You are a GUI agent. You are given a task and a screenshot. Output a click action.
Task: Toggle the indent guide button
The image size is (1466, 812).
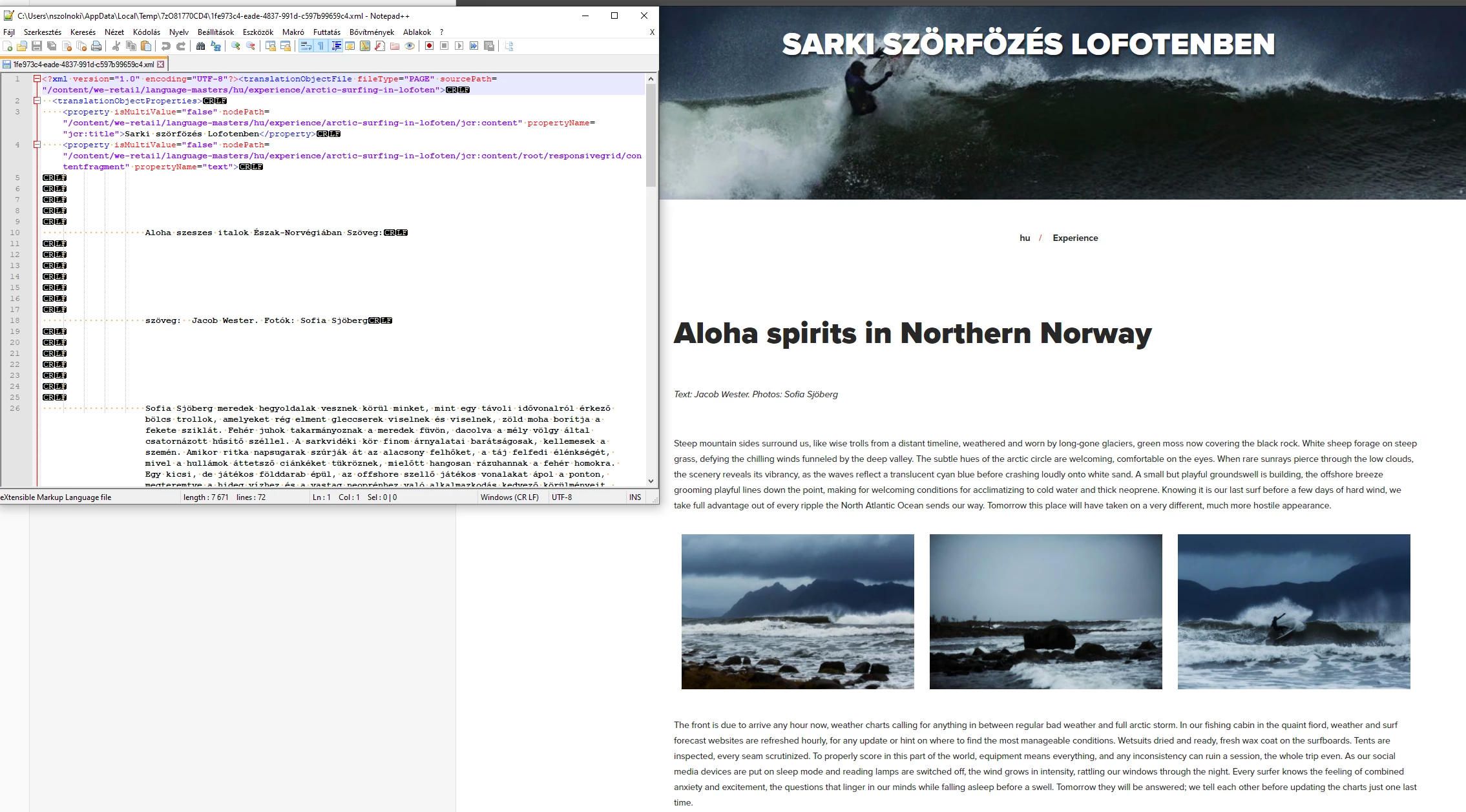[x=336, y=46]
